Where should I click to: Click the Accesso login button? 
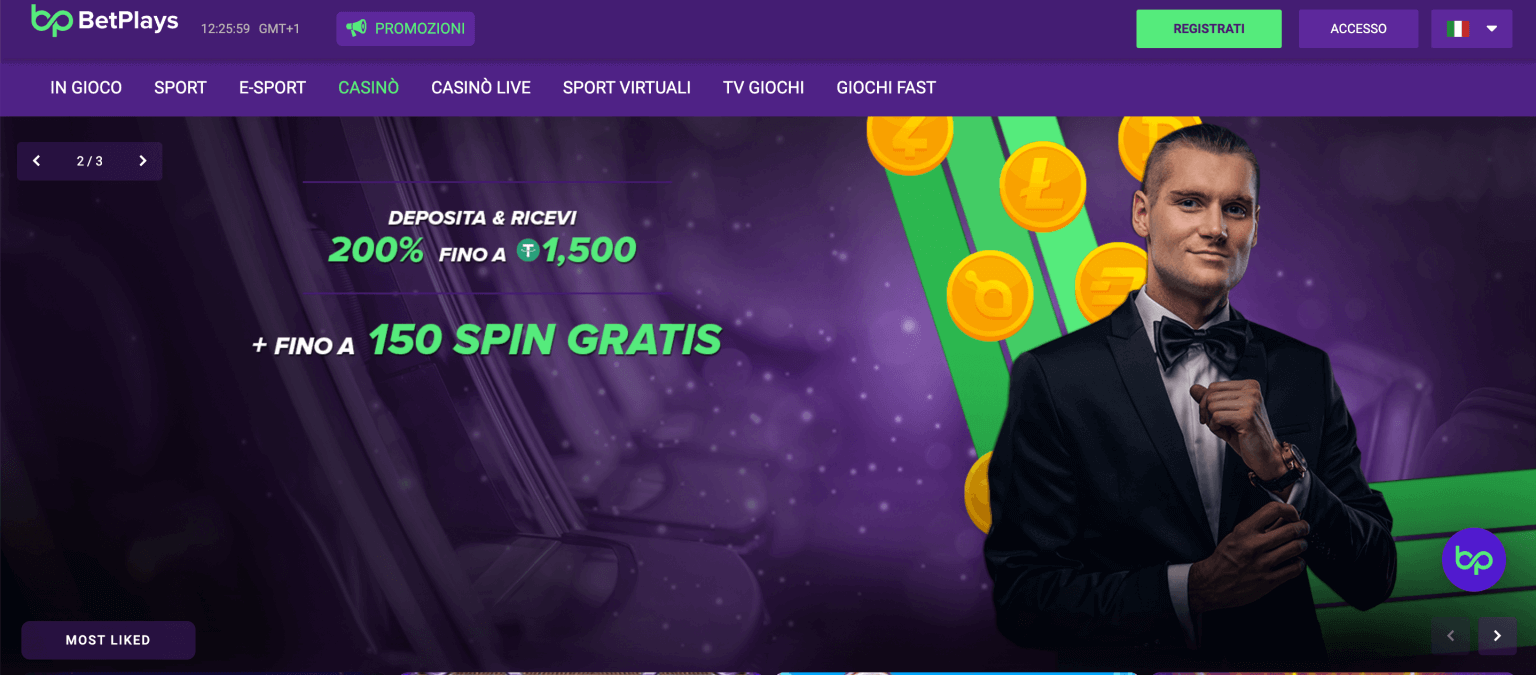(x=1358, y=29)
